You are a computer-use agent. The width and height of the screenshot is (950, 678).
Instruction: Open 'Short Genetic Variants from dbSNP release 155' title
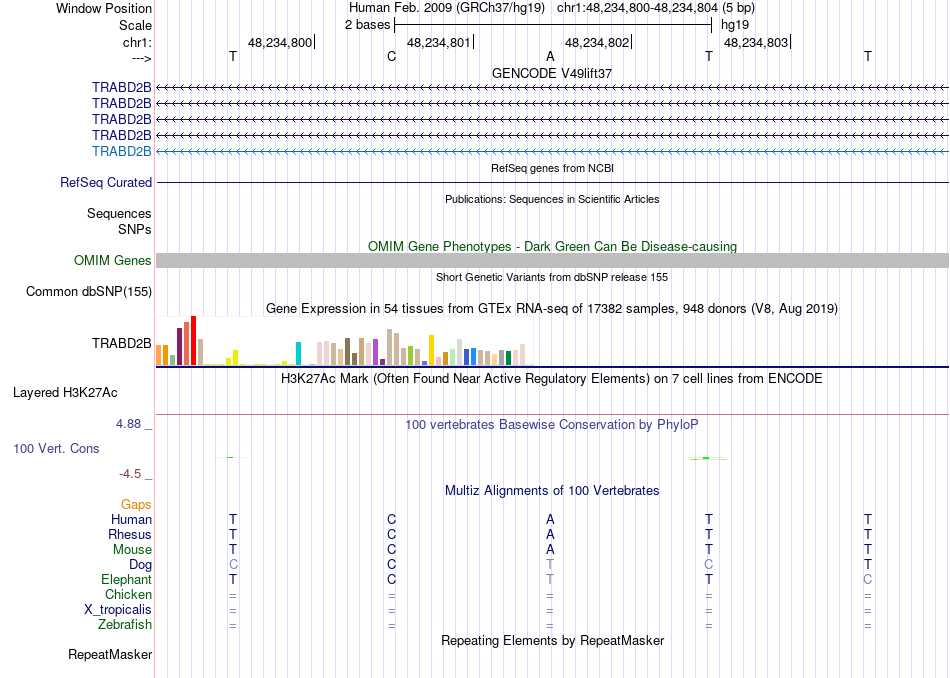[x=552, y=278]
